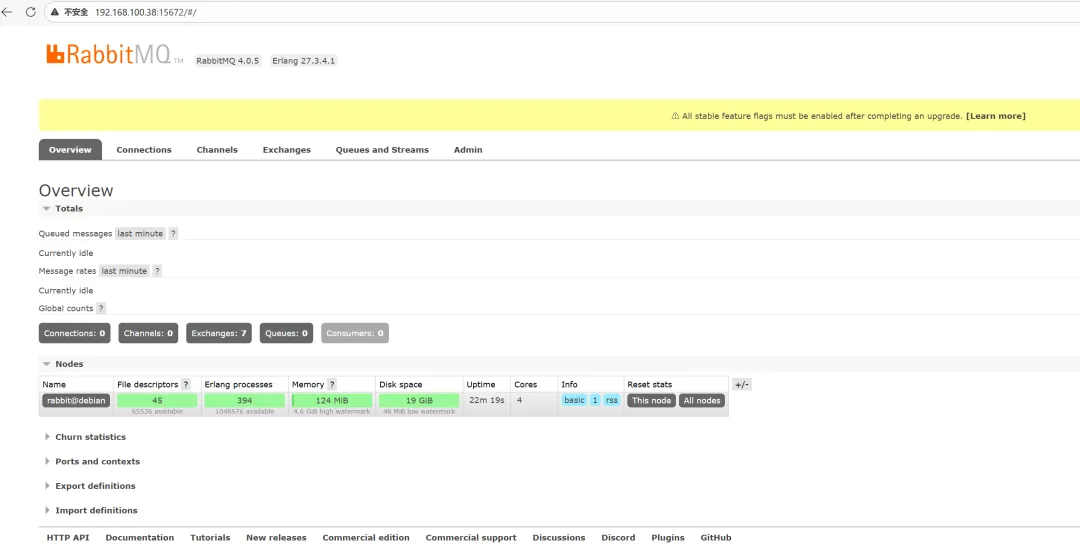Click the Queues: 0 count button
Screen dimensions: 1080x557
click(287, 333)
